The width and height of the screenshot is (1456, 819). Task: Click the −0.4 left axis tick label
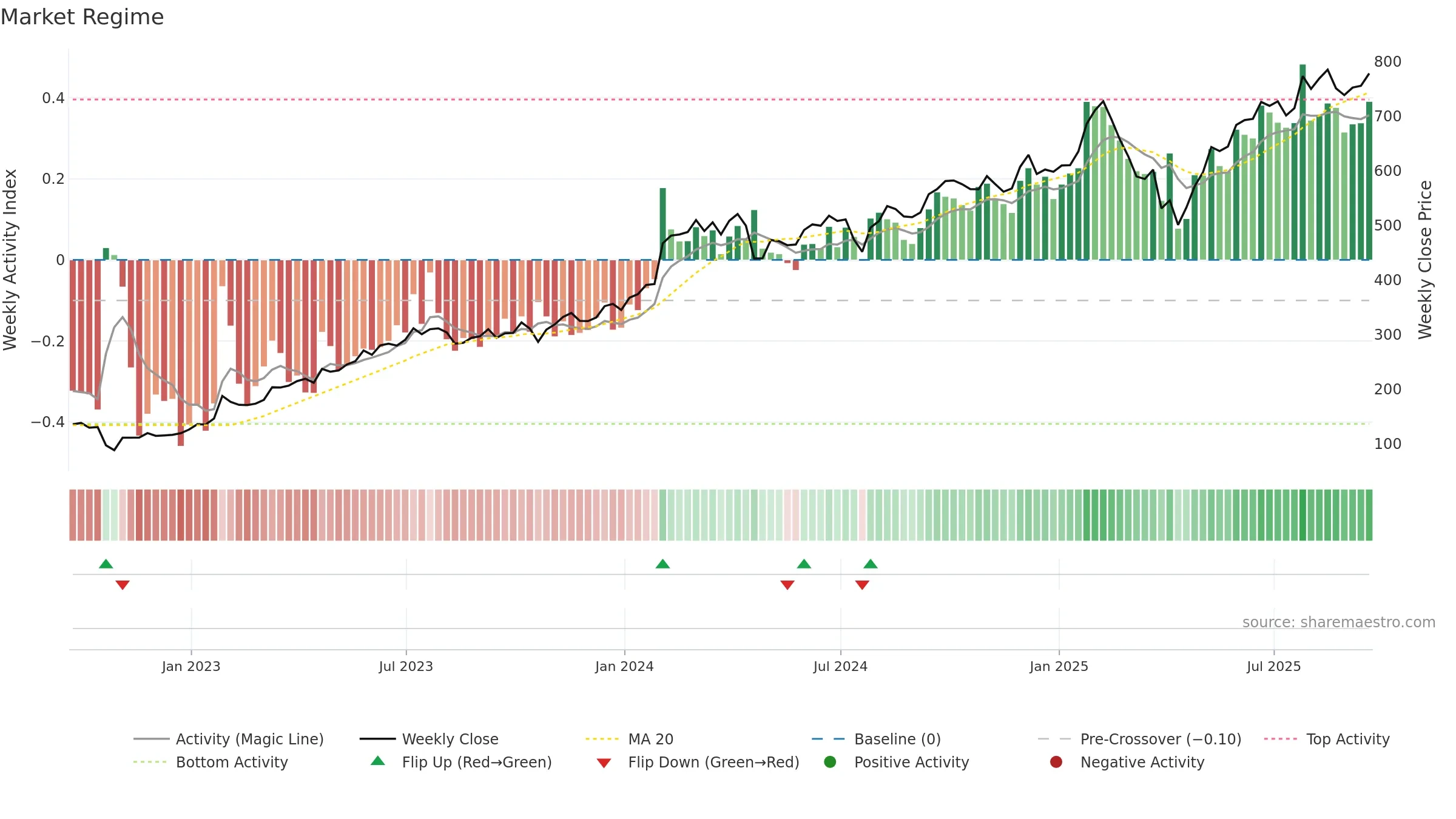pyautogui.click(x=48, y=422)
